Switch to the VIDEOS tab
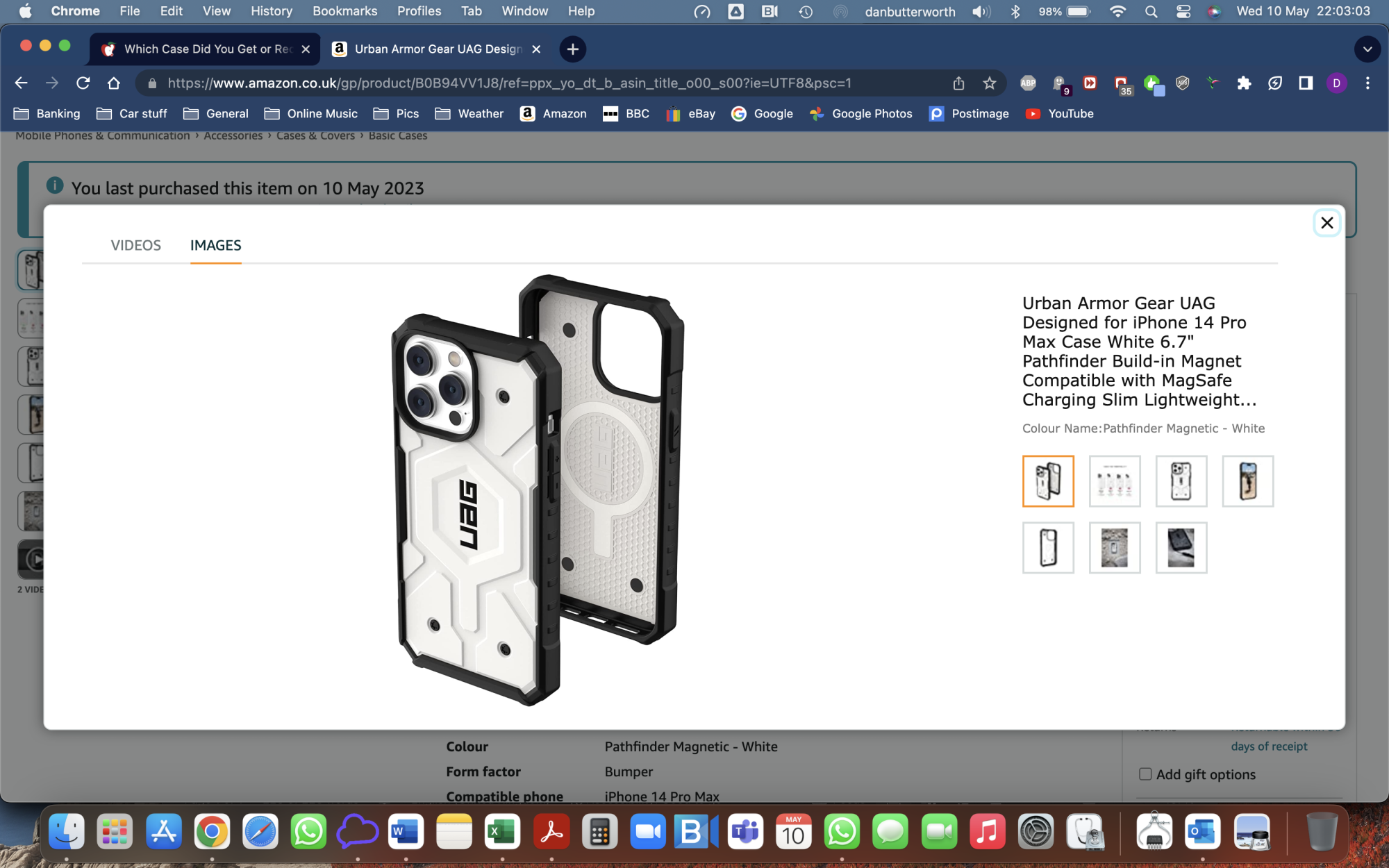The image size is (1389, 868). point(135,245)
